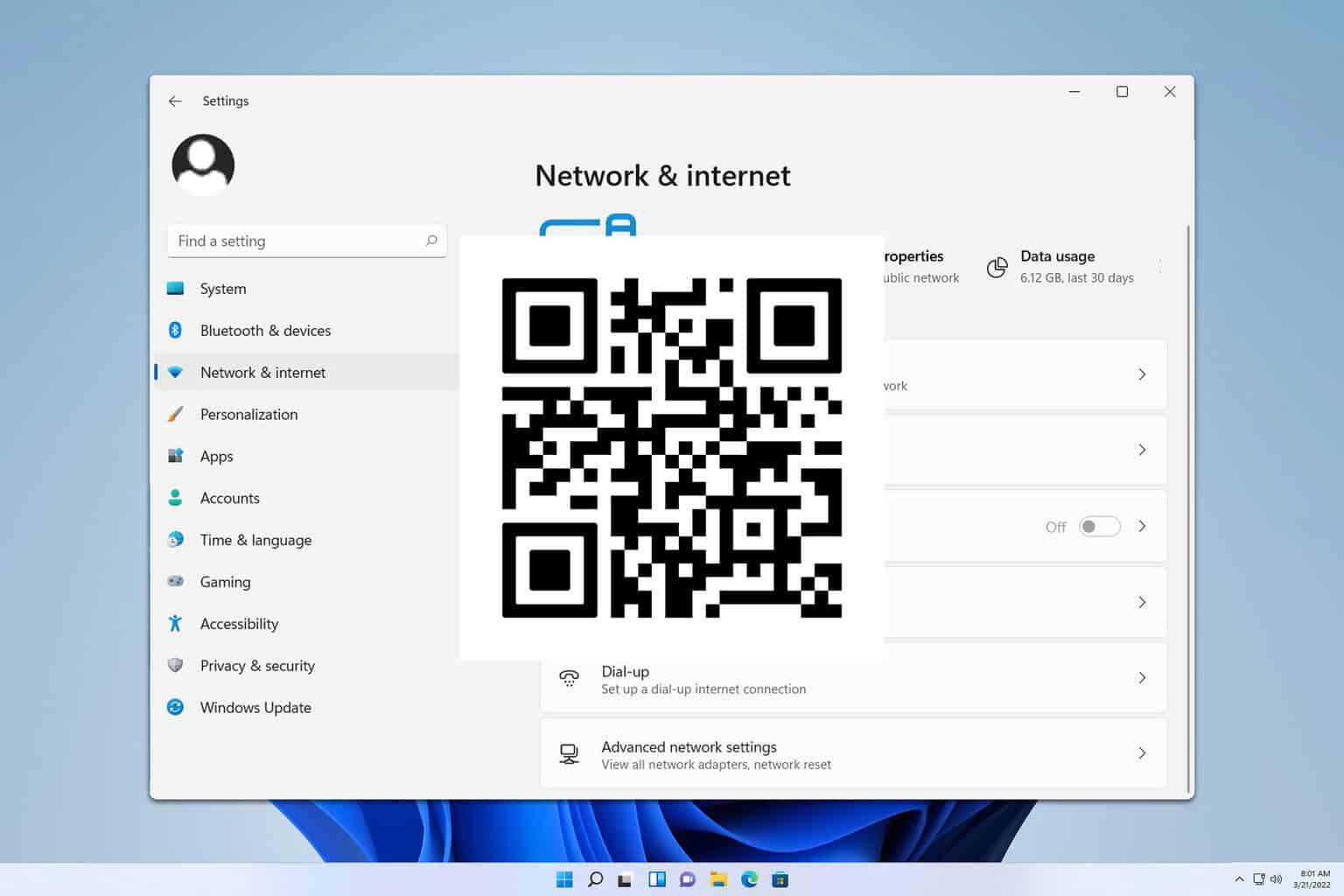Open Microsoft Store from the taskbar

click(x=780, y=879)
